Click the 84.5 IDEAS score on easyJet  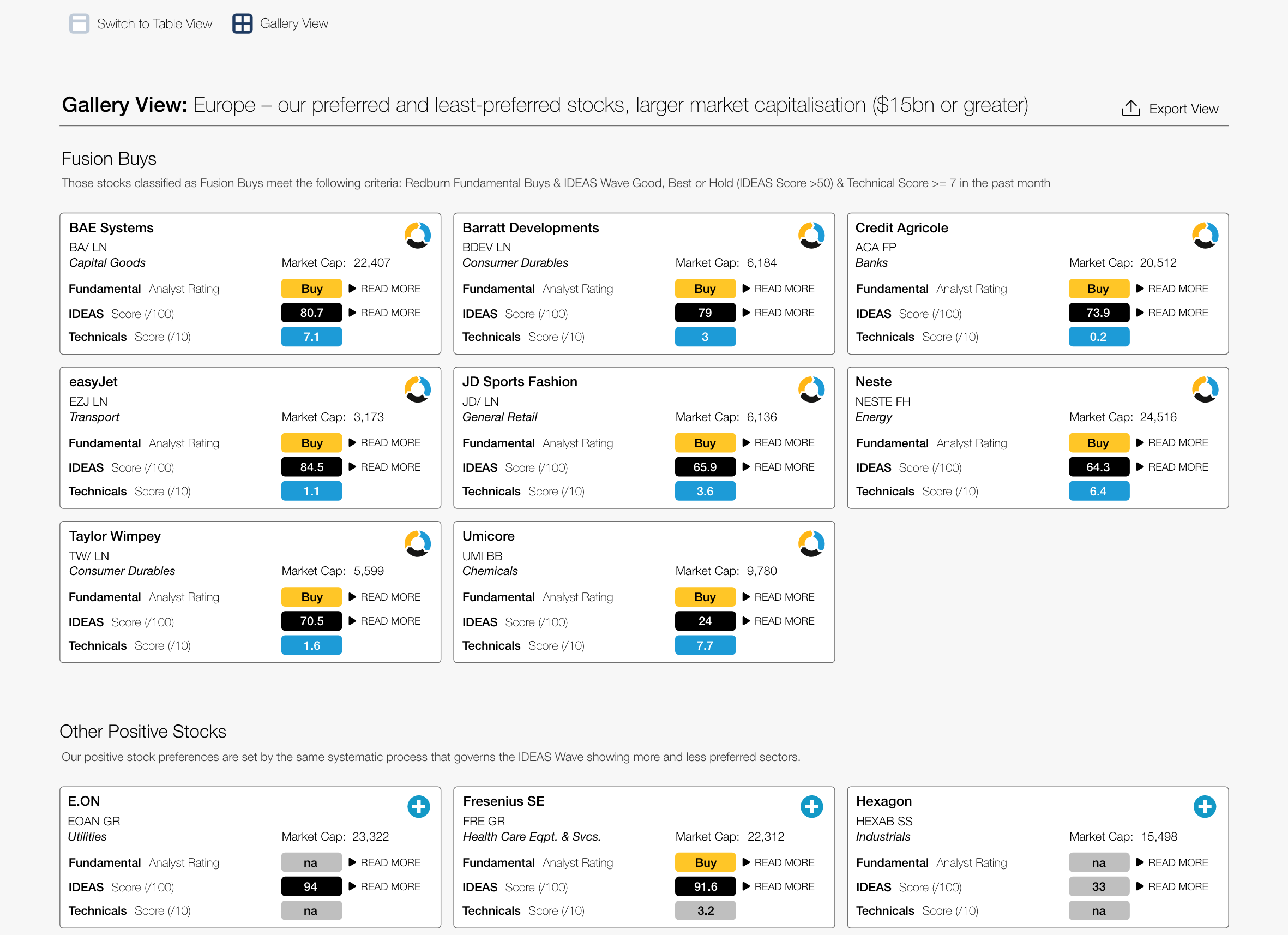[x=312, y=467]
